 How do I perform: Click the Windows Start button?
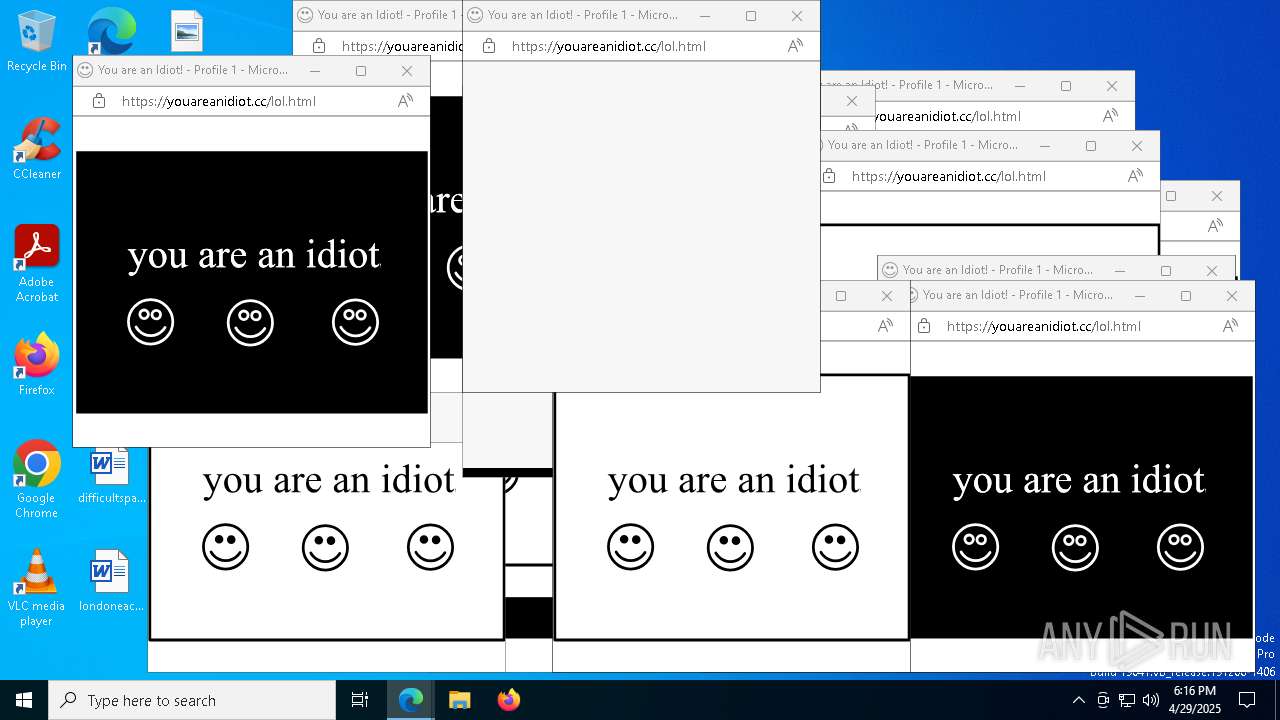click(x=24, y=700)
